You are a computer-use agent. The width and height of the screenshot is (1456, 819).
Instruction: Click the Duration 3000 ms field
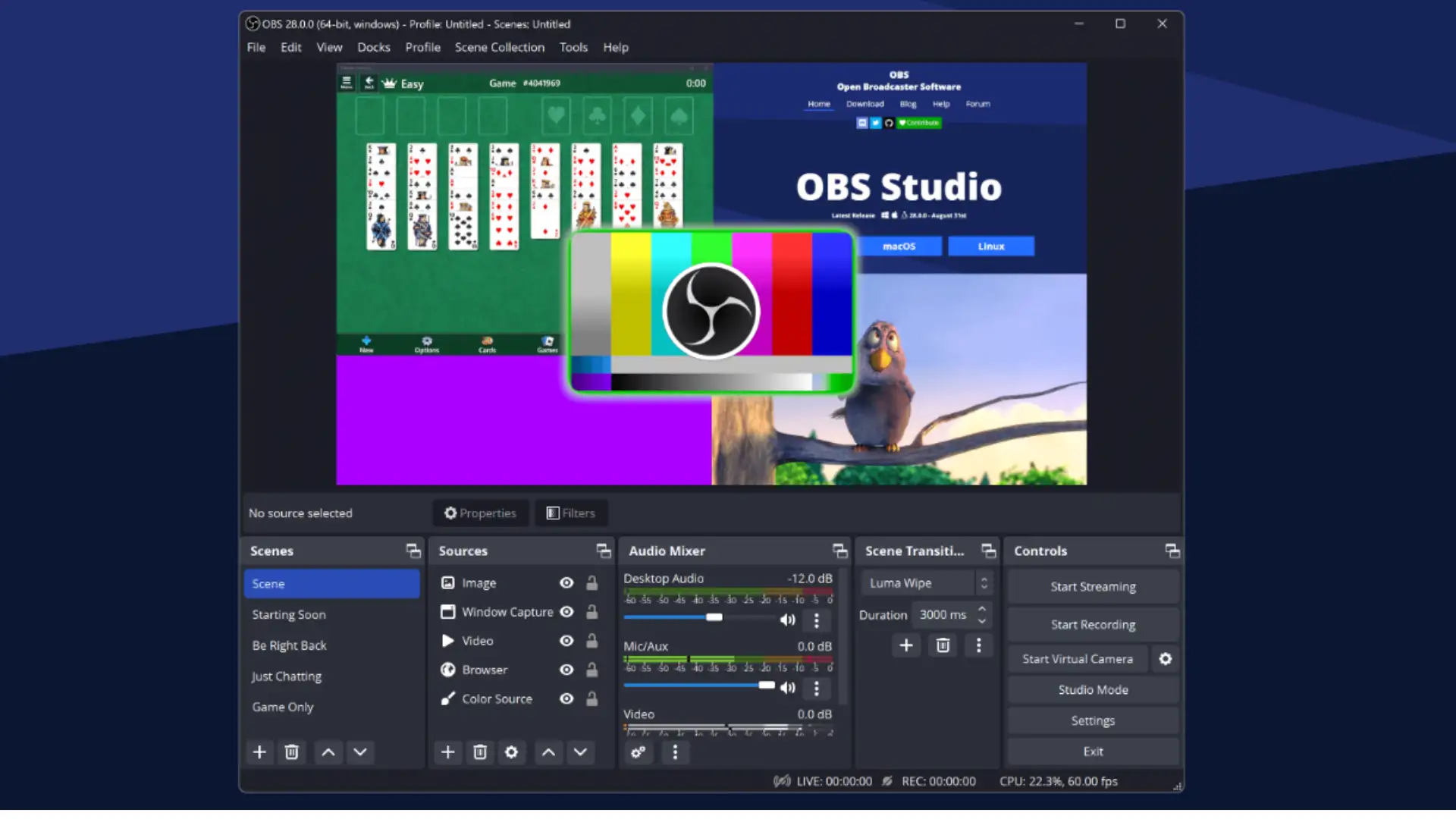point(944,614)
